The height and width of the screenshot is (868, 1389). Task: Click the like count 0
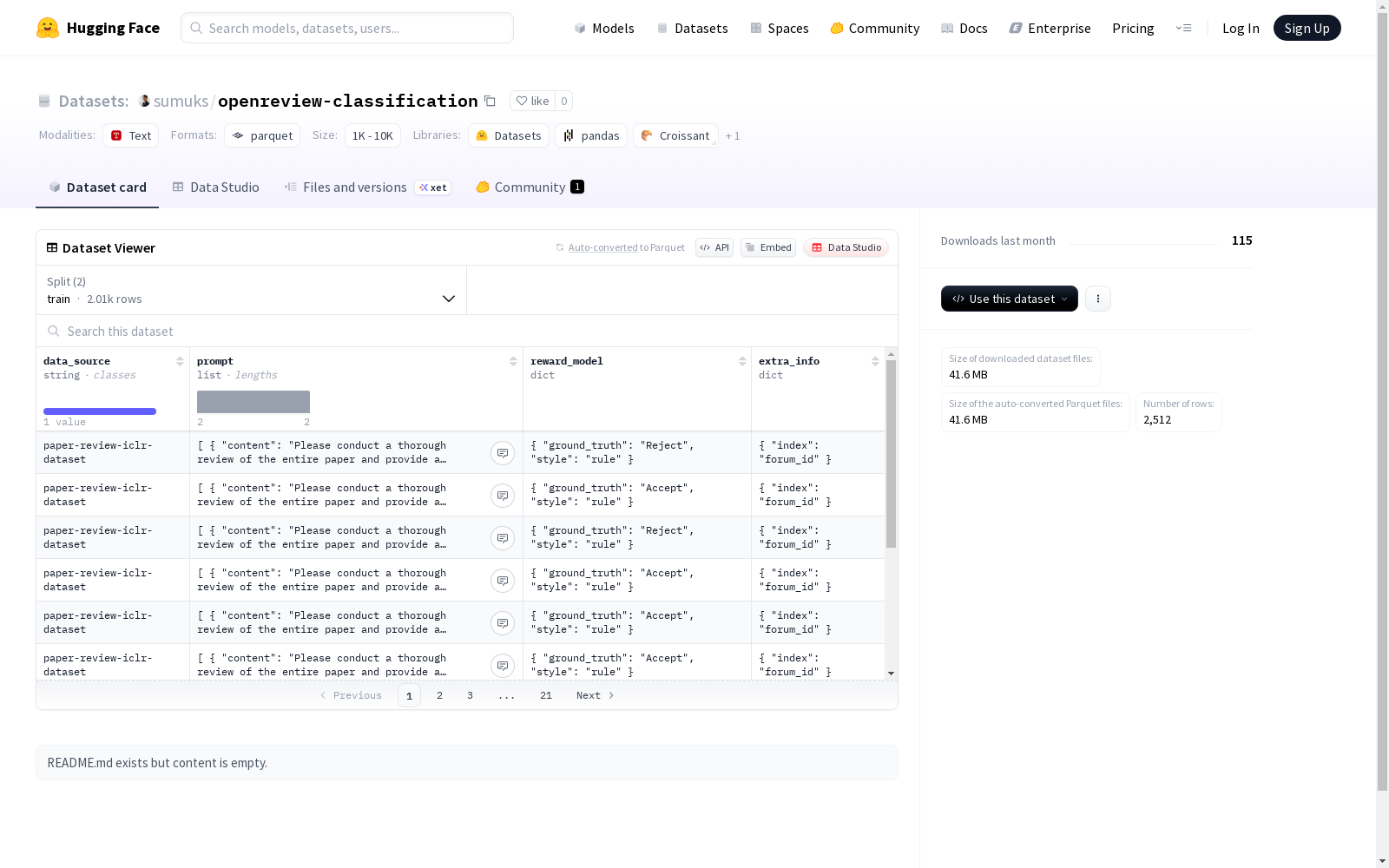(563, 101)
